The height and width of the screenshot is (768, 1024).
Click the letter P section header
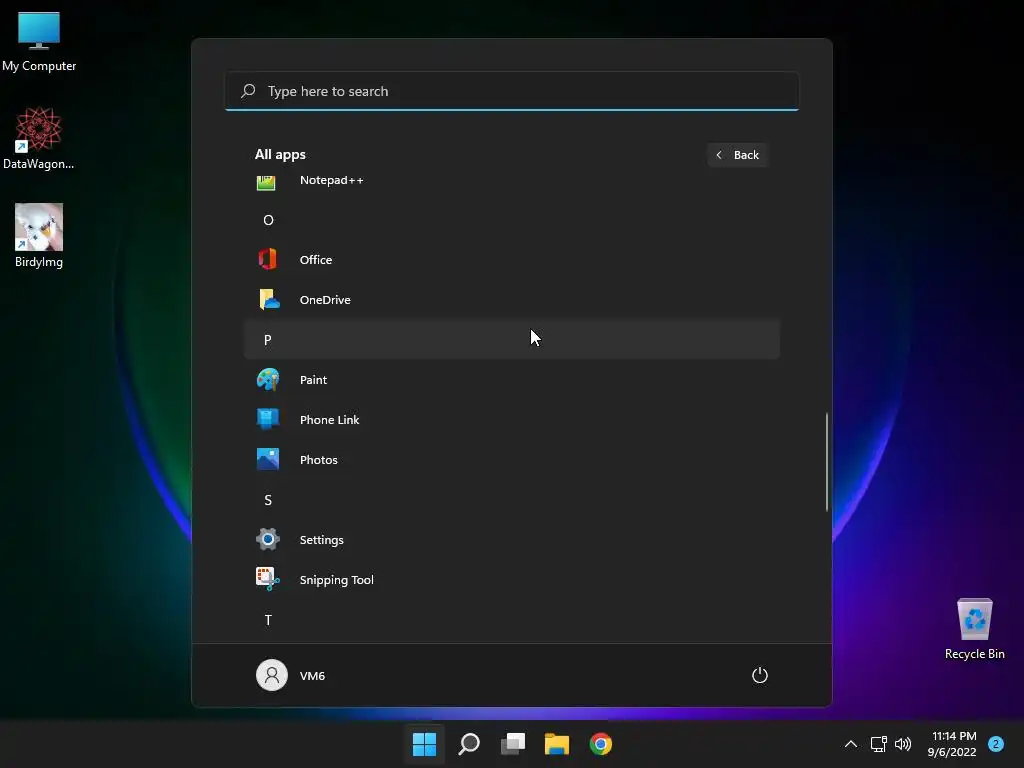512,340
